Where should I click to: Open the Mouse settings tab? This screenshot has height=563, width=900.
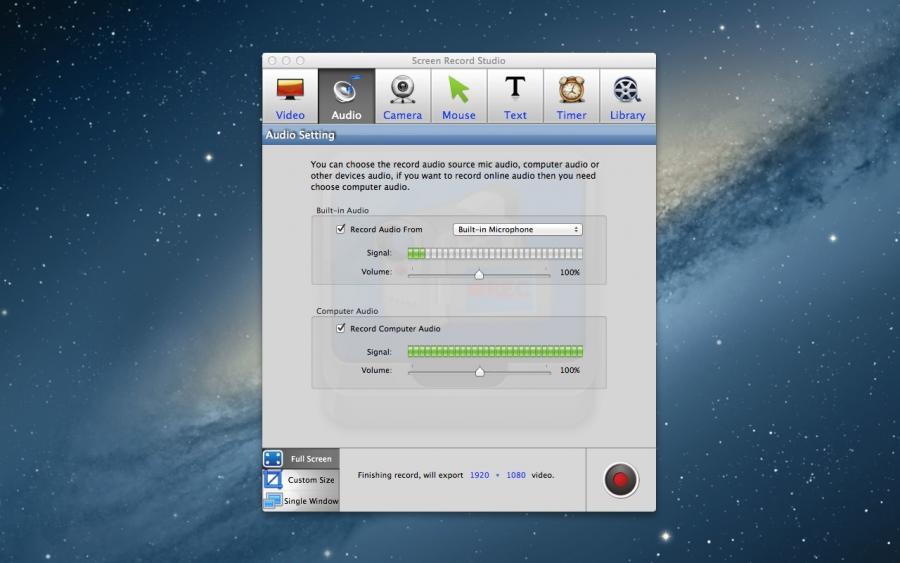click(459, 96)
